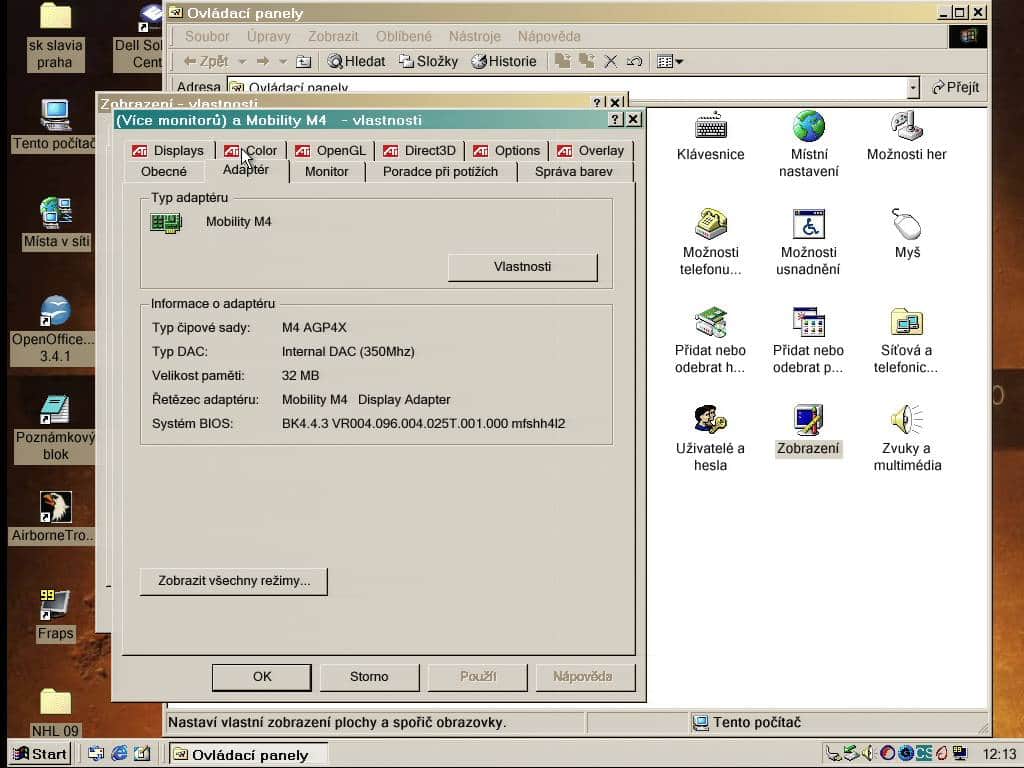Open the Nástroje menu

(x=474, y=37)
